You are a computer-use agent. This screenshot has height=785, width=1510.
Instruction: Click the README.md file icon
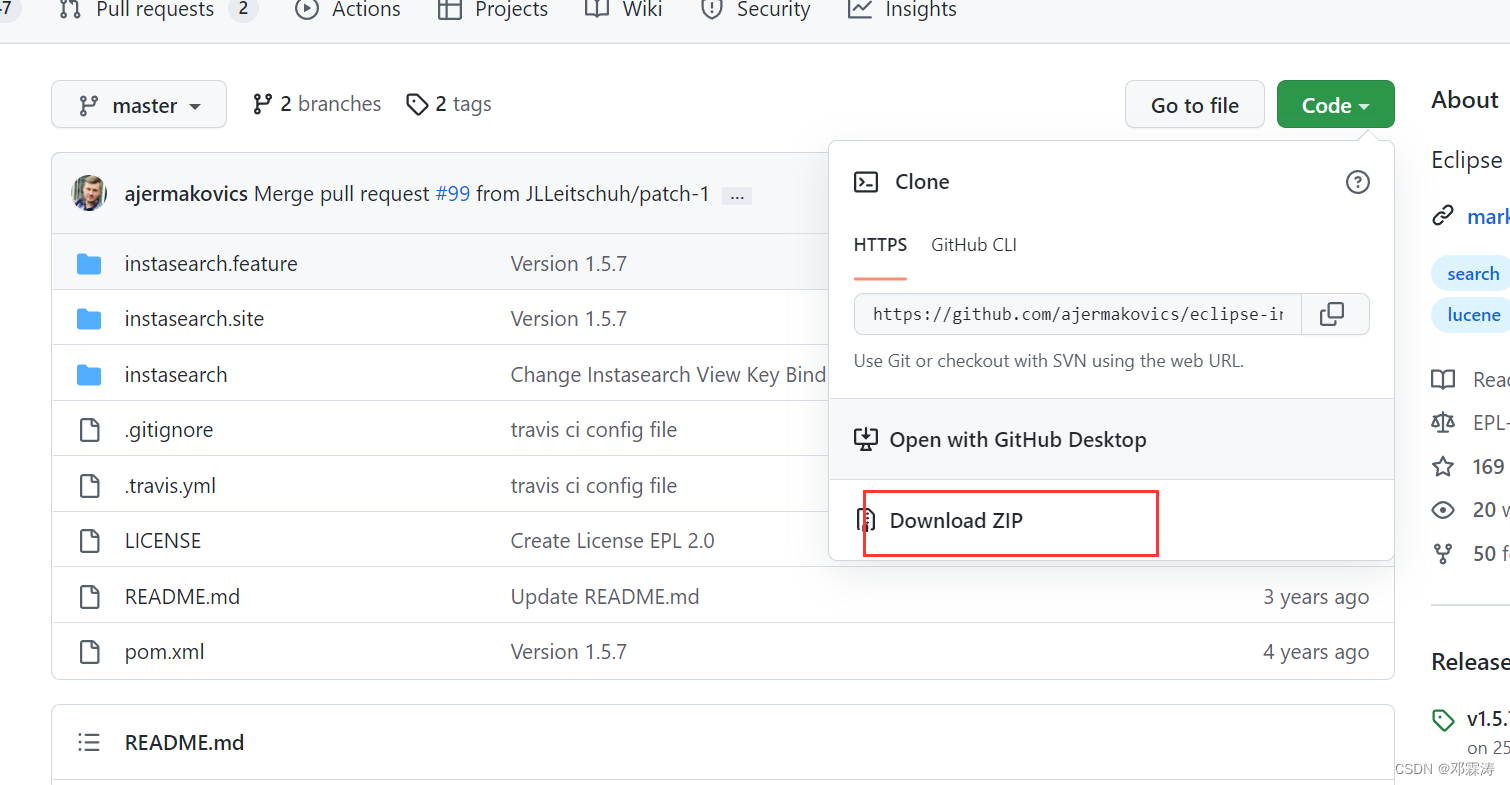pos(89,596)
